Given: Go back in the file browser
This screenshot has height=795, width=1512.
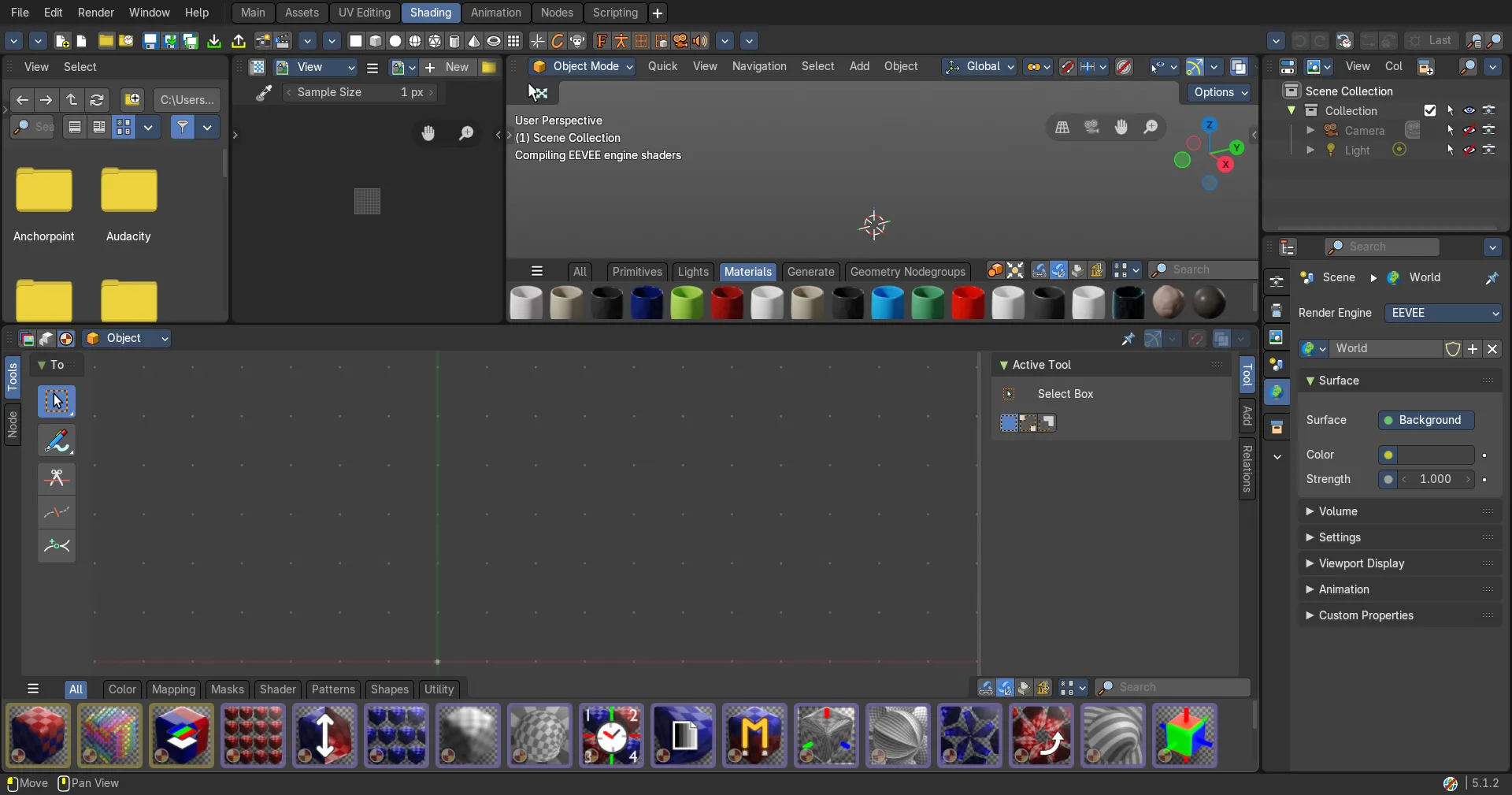Looking at the screenshot, I should [x=22, y=99].
